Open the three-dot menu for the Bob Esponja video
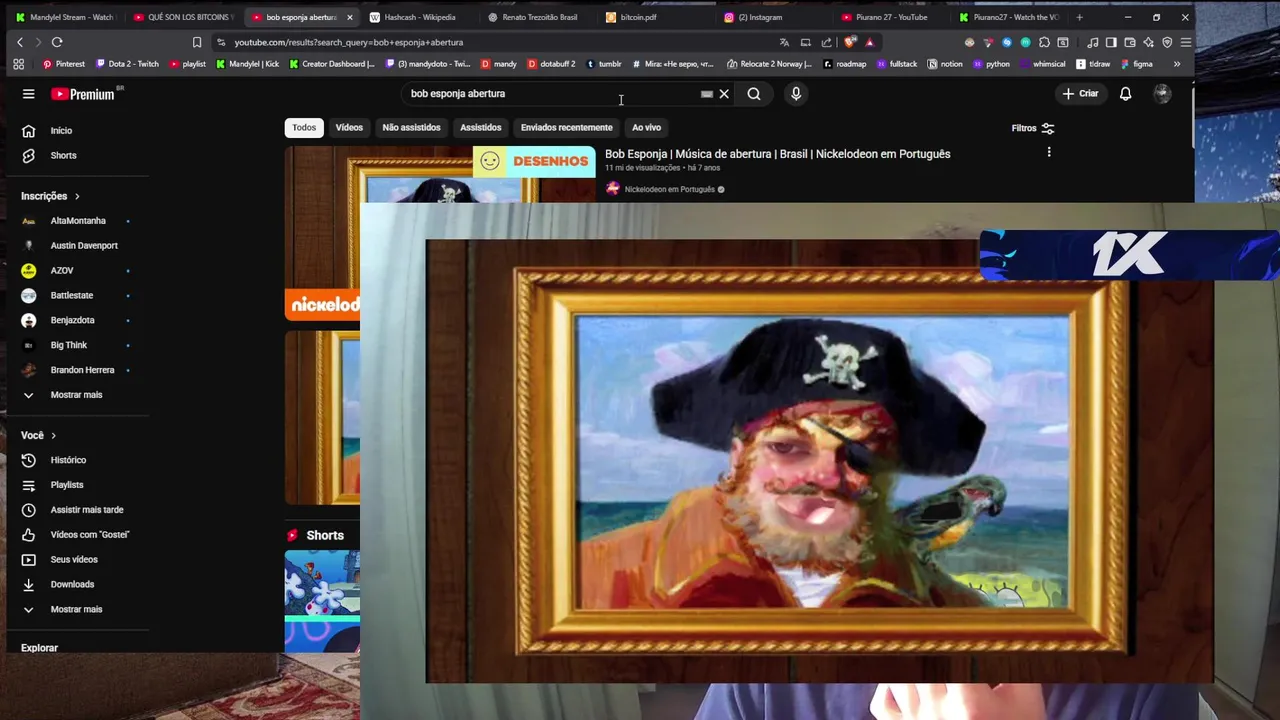This screenshot has height=720, width=1280. (x=1049, y=152)
